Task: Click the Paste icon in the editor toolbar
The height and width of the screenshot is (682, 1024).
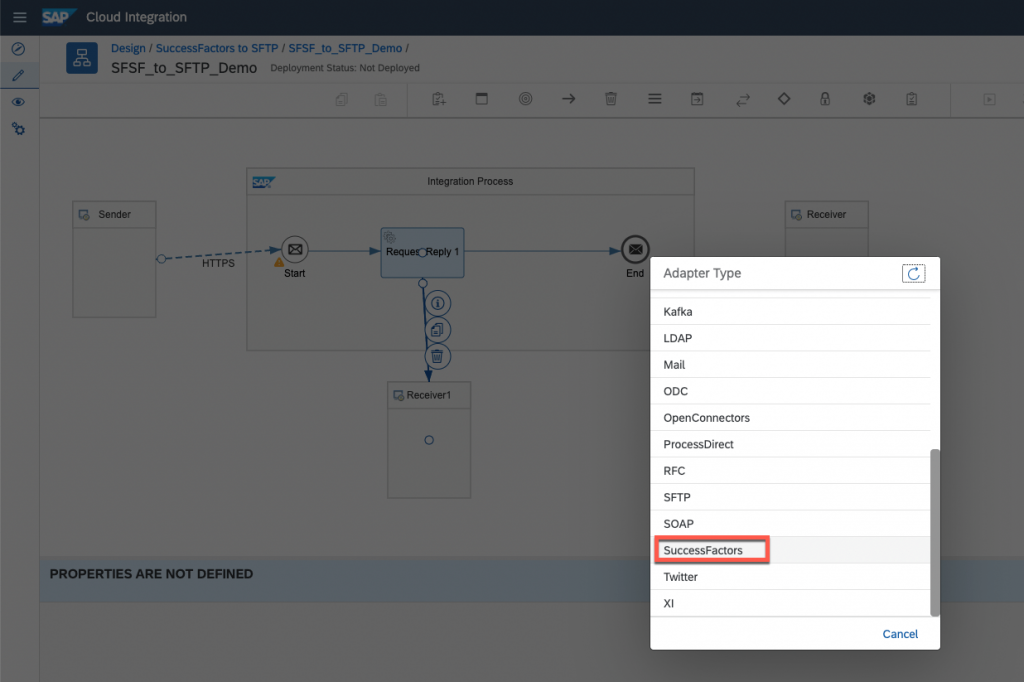Action: tap(381, 99)
